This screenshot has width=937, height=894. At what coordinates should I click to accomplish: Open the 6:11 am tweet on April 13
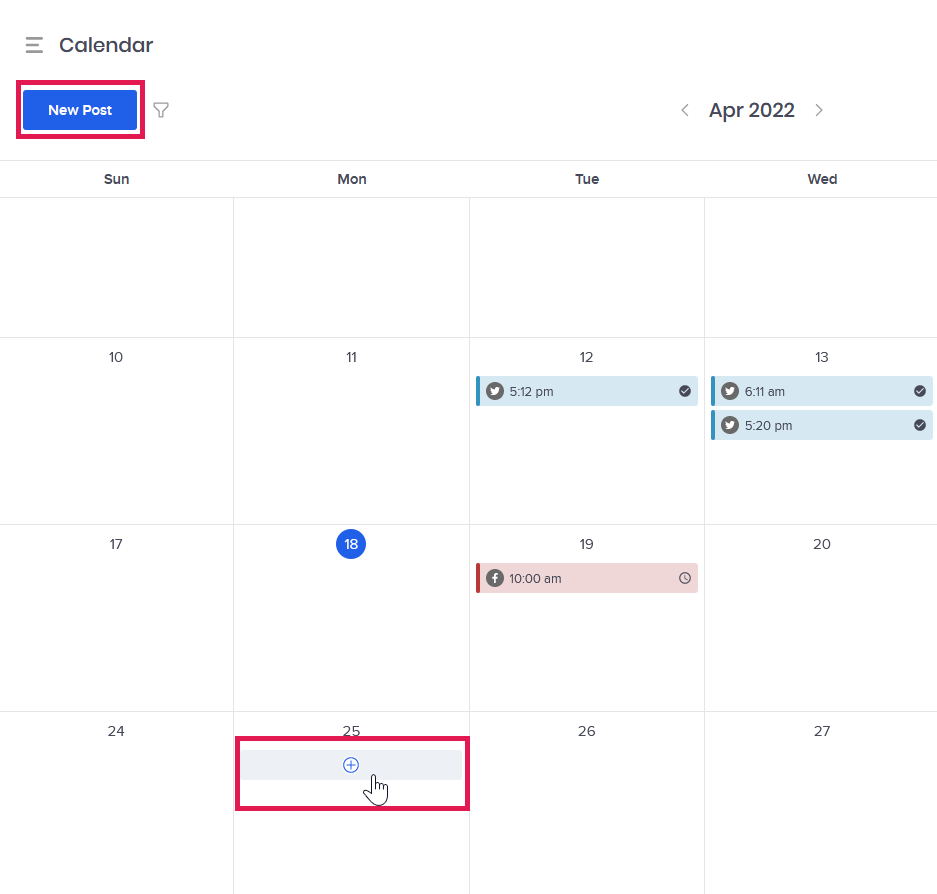pyautogui.click(x=820, y=391)
